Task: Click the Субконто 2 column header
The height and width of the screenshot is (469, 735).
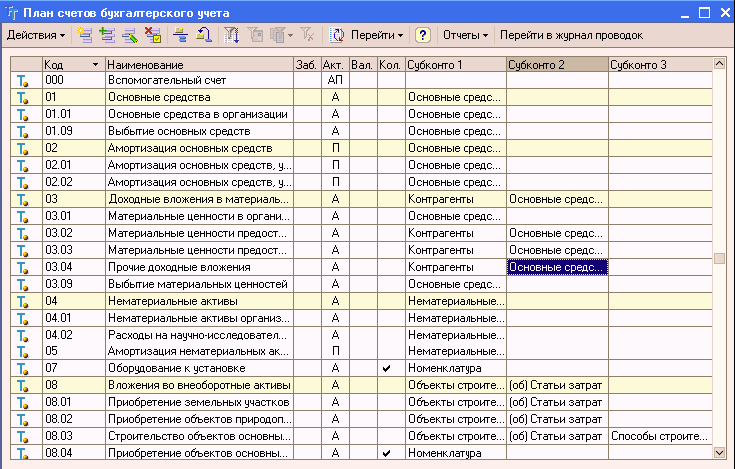Action: coord(556,64)
